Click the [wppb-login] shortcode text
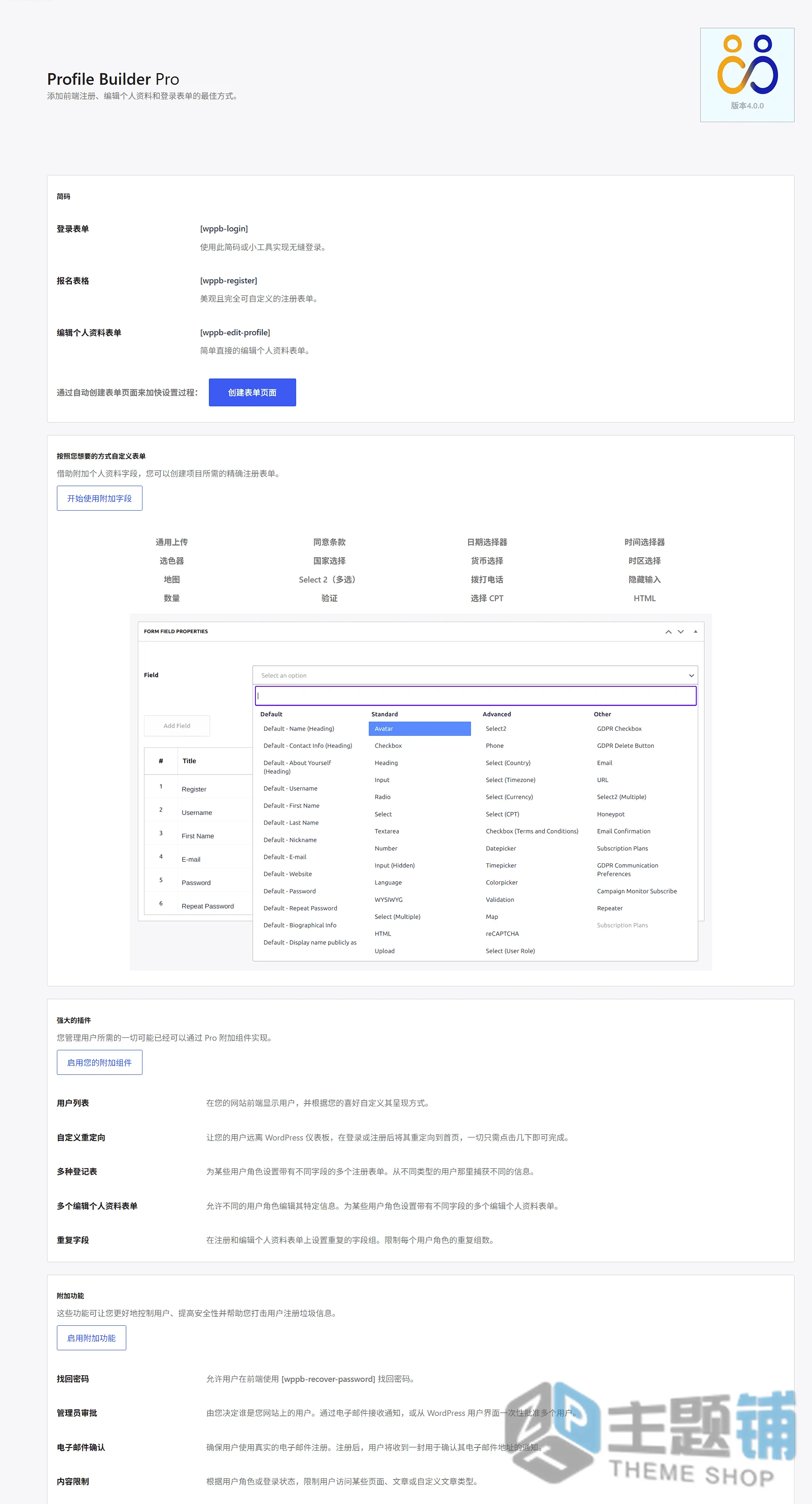Screen dimensions: 812x1504 [223, 228]
